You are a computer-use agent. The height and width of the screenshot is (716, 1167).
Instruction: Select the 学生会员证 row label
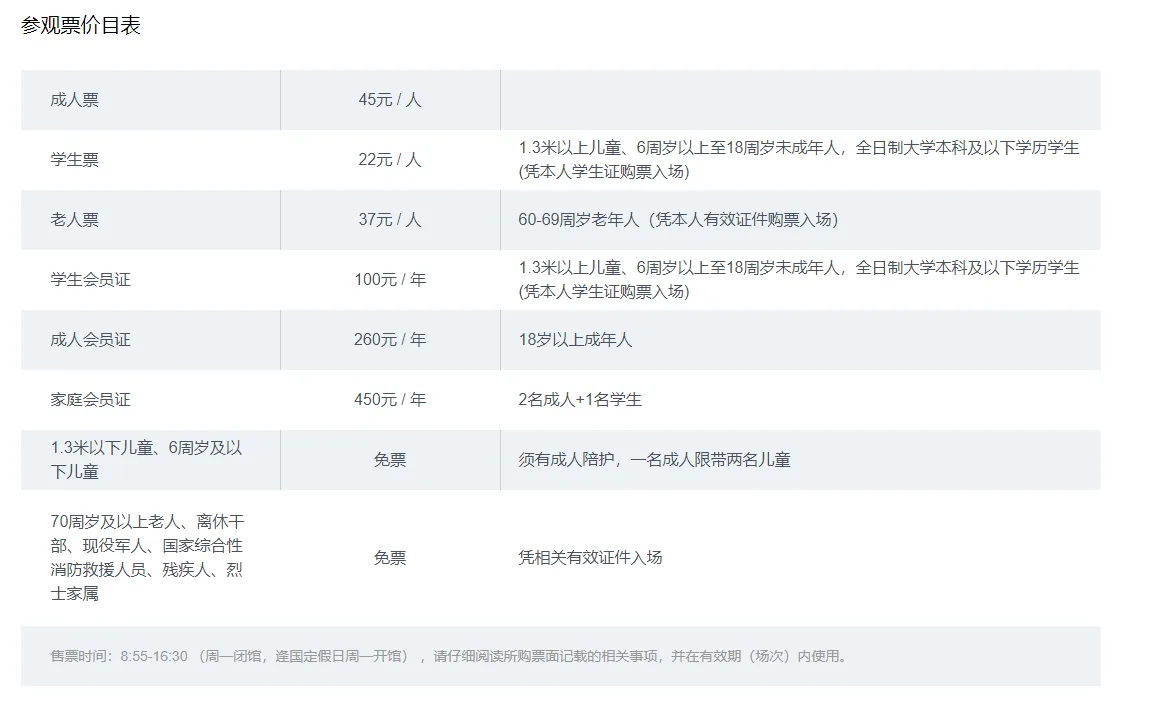pos(90,280)
